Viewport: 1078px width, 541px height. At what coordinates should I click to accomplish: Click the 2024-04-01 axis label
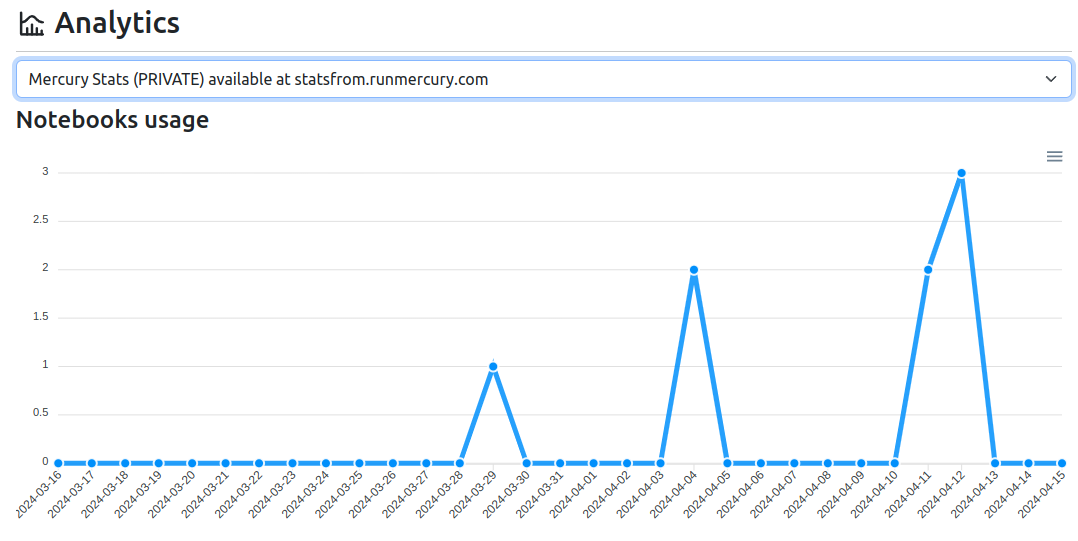(574, 493)
